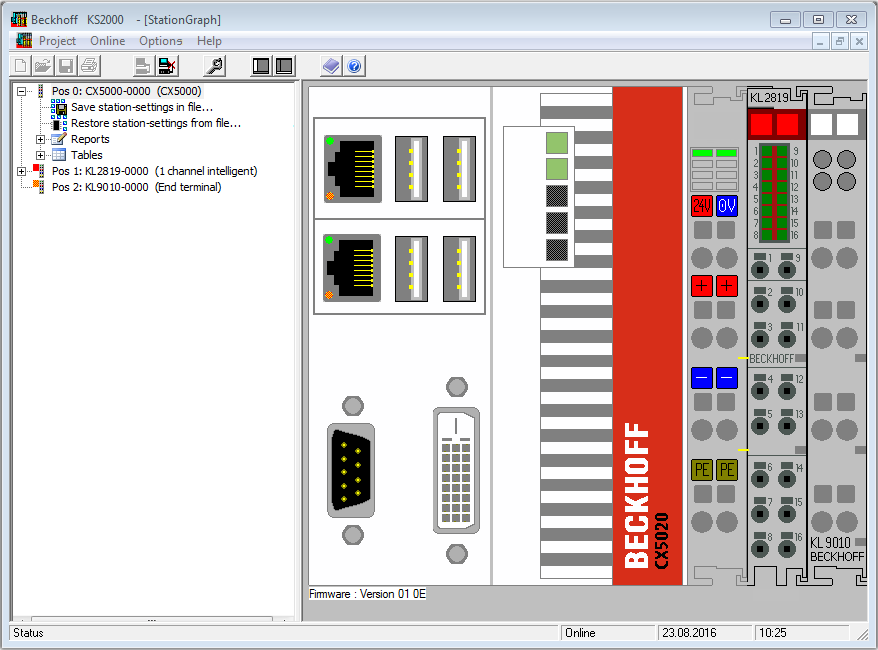Open the Options menu
This screenshot has height=650, width=878.
click(161, 41)
